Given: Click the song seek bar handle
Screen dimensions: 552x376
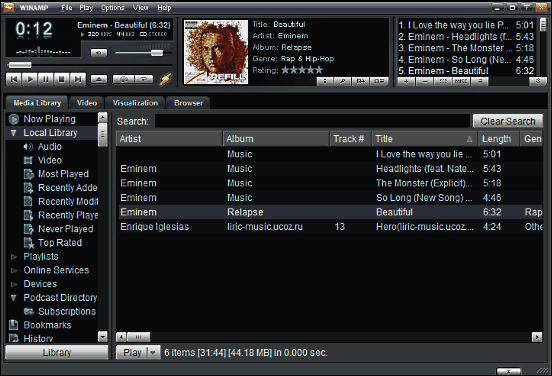Looking at the screenshot, I should pos(20,65).
